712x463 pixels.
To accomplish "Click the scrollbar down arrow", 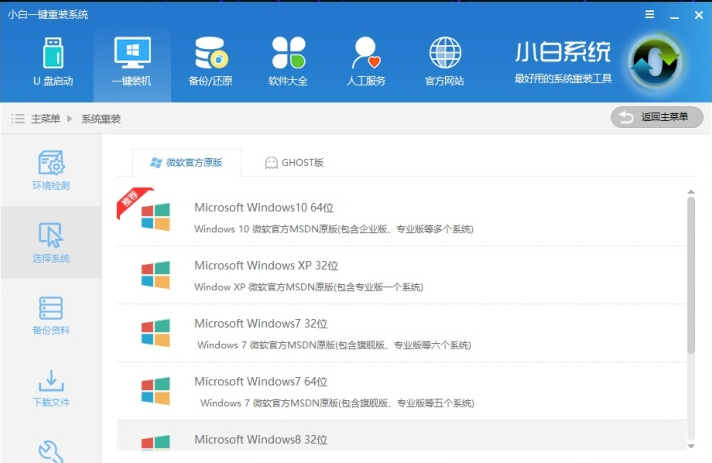I will pos(691,446).
